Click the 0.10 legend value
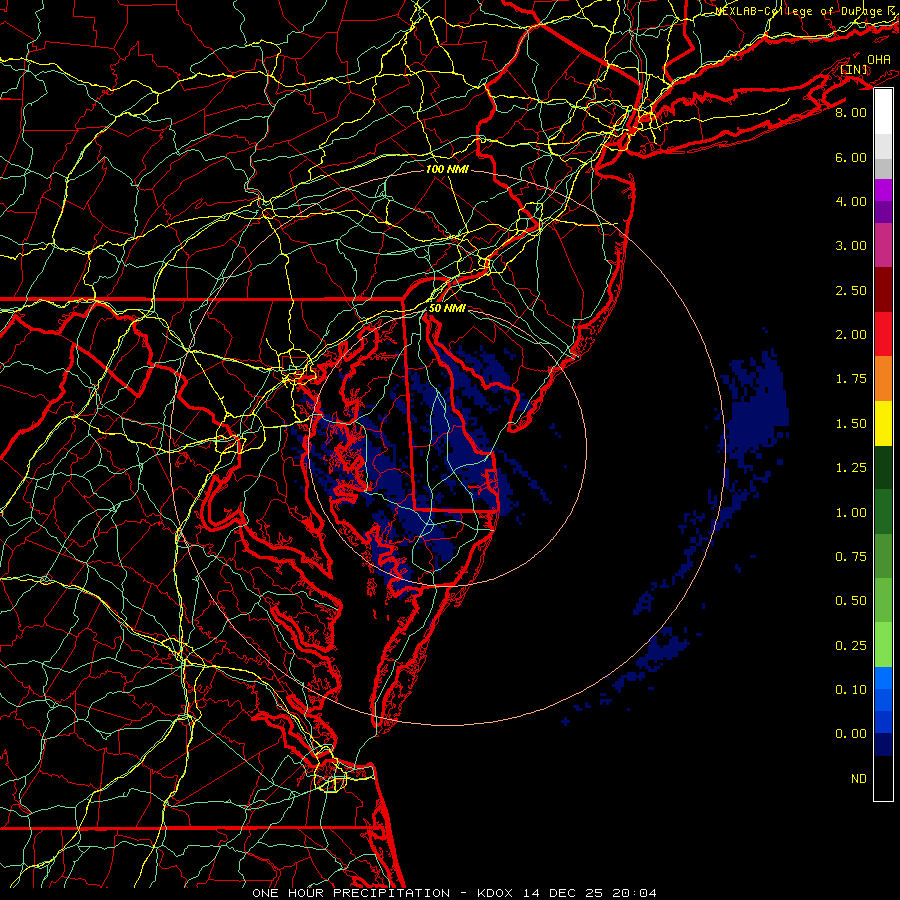The height and width of the screenshot is (900, 900). [851, 690]
